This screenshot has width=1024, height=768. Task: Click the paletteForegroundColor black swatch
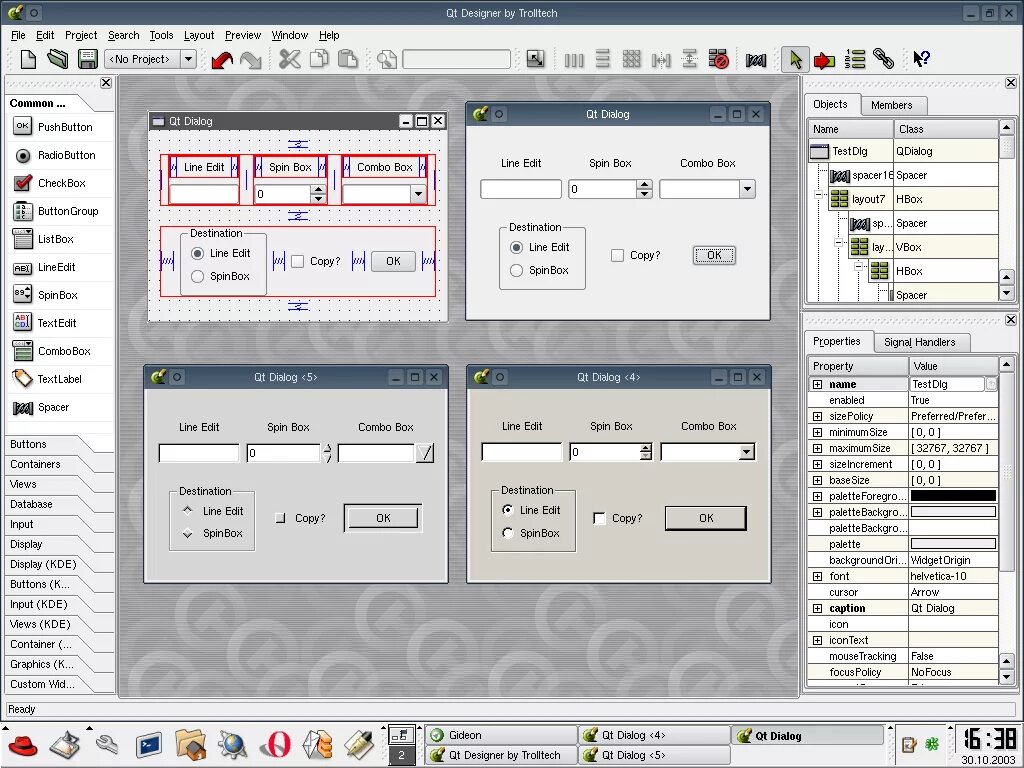[953, 496]
